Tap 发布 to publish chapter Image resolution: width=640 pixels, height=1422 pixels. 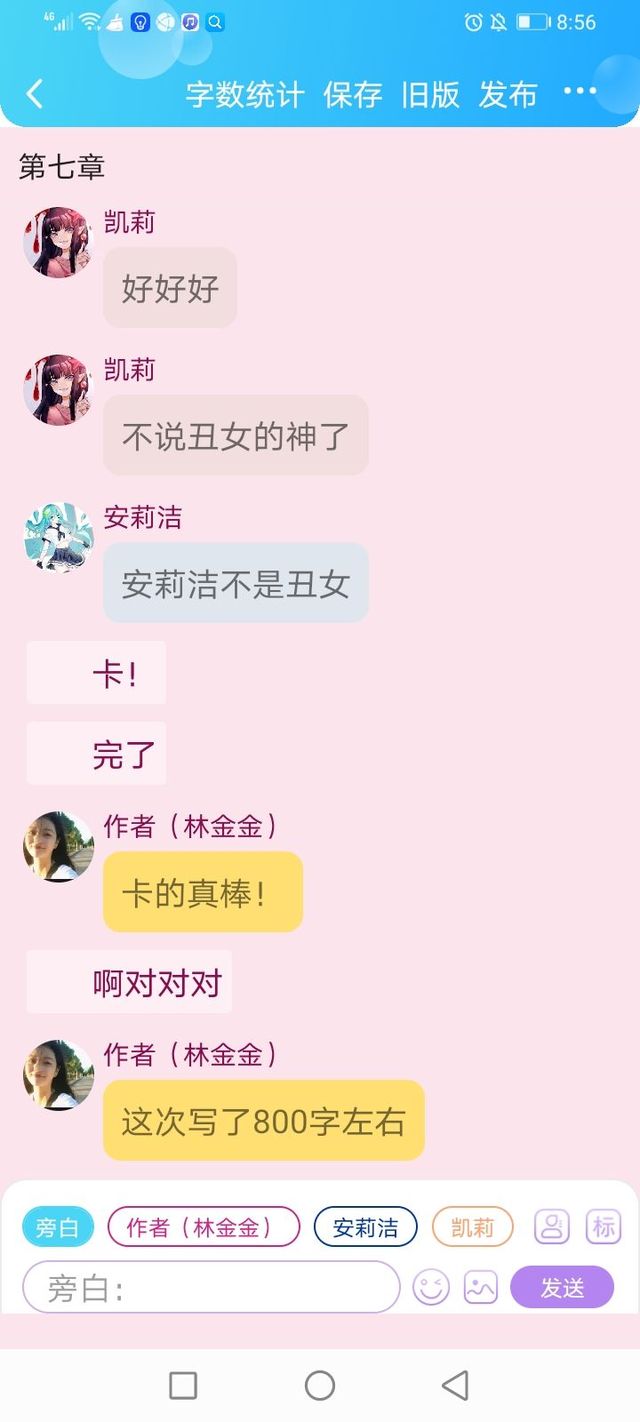[x=508, y=94]
